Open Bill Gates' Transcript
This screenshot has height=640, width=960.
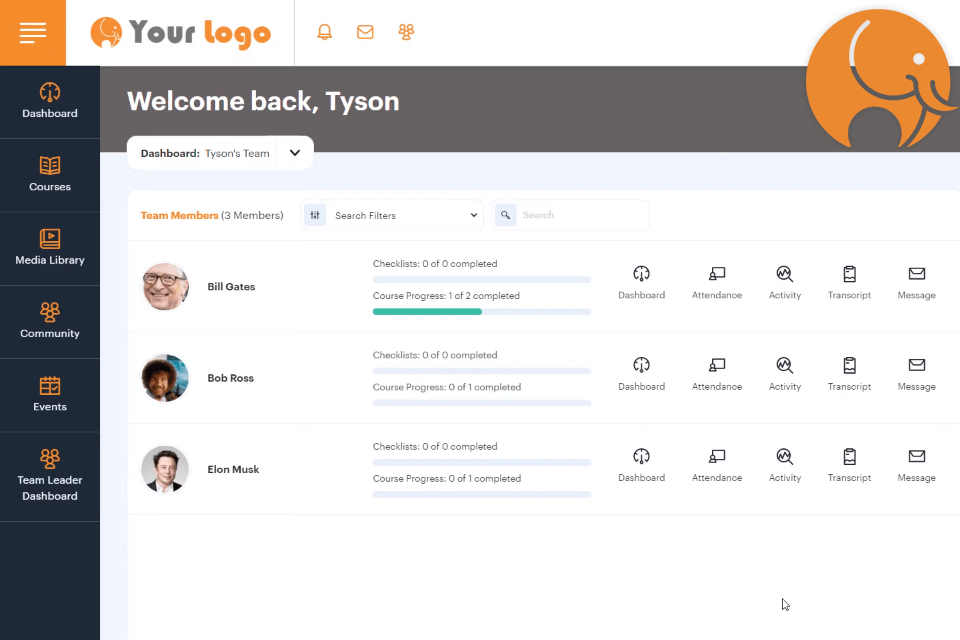pyautogui.click(x=849, y=283)
